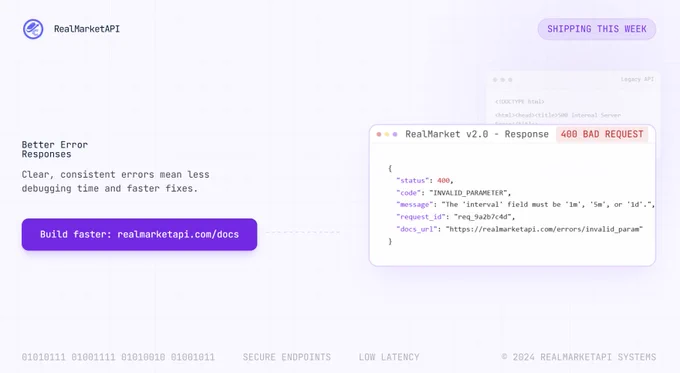Click the "message" line about interval field
This screenshot has width=680, height=373.
(525, 204)
